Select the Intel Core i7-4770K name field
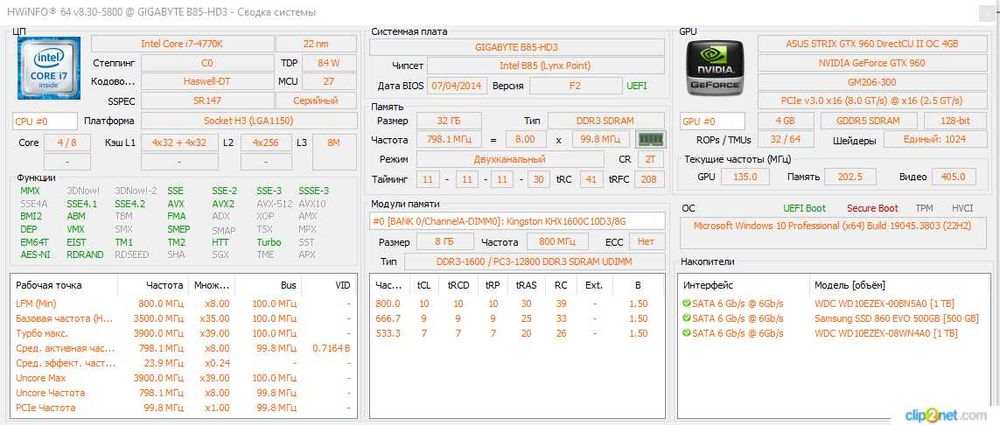The height and width of the screenshot is (425, 1000). (182, 44)
